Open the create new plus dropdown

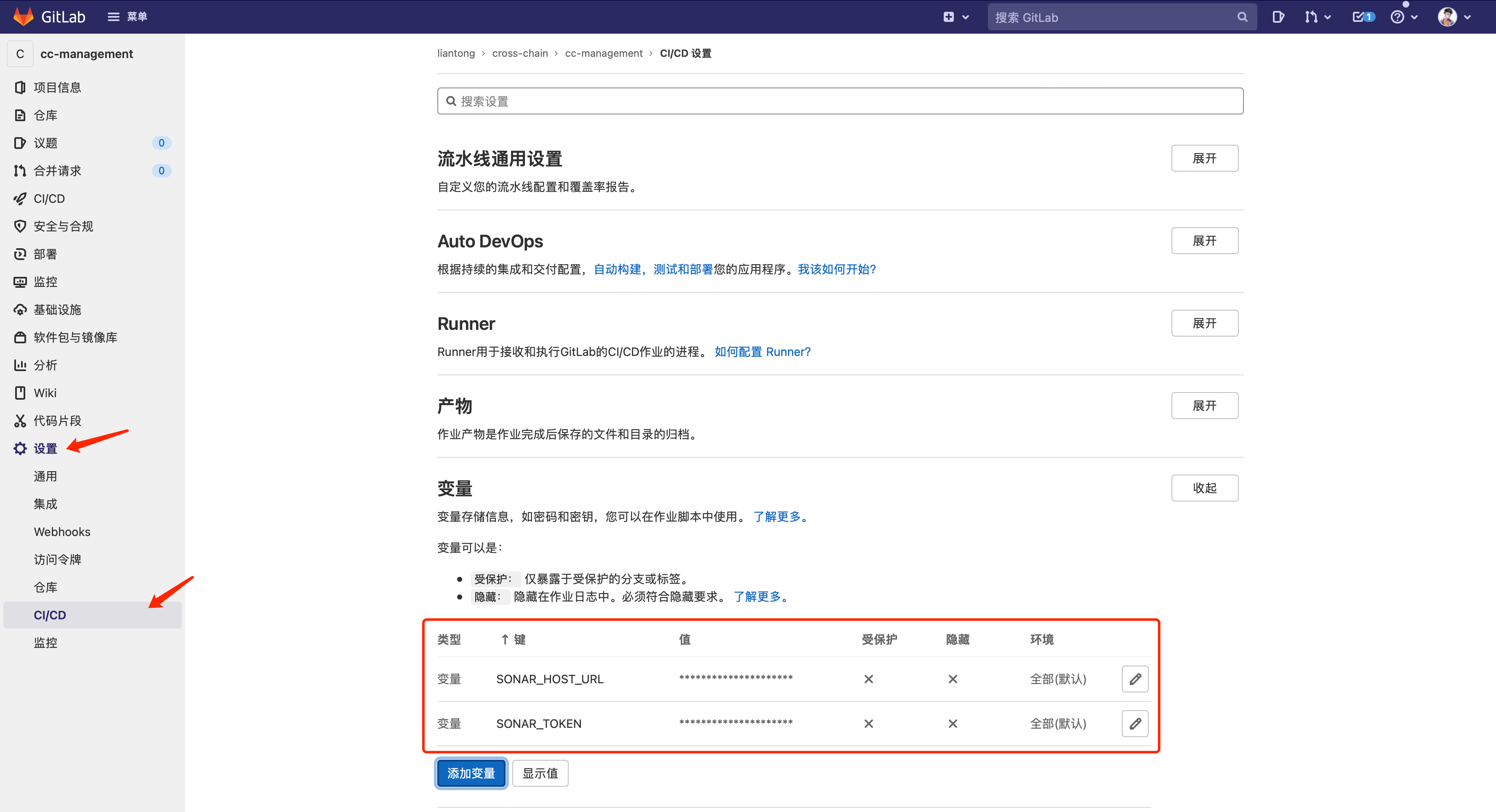pyautogui.click(x=956, y=17)
